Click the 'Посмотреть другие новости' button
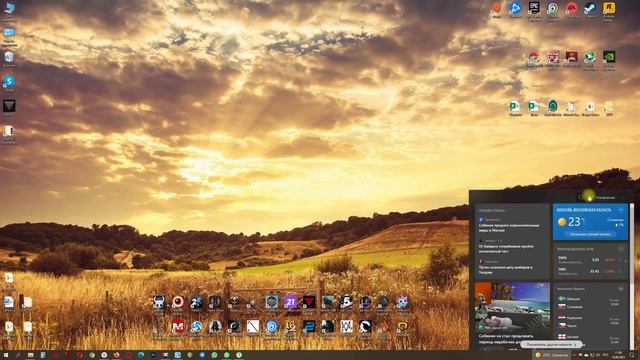Screen dimensions: 640x360 coord(551,344)
